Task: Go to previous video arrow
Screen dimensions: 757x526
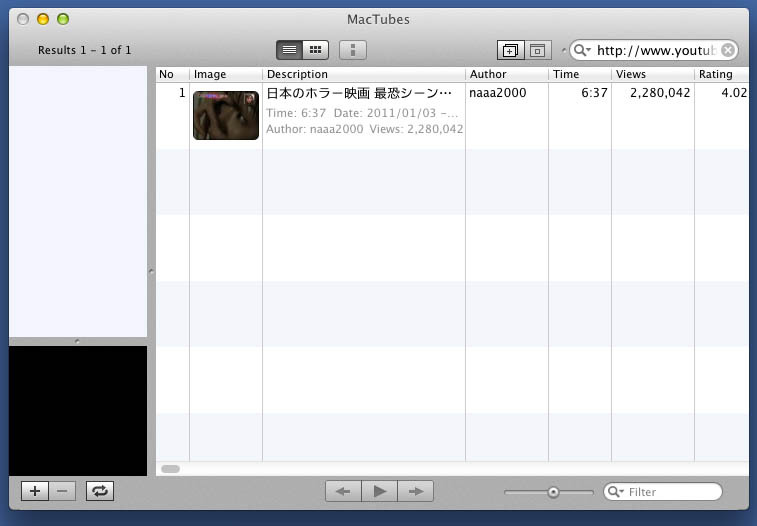Action: click(x=343, y=491)
